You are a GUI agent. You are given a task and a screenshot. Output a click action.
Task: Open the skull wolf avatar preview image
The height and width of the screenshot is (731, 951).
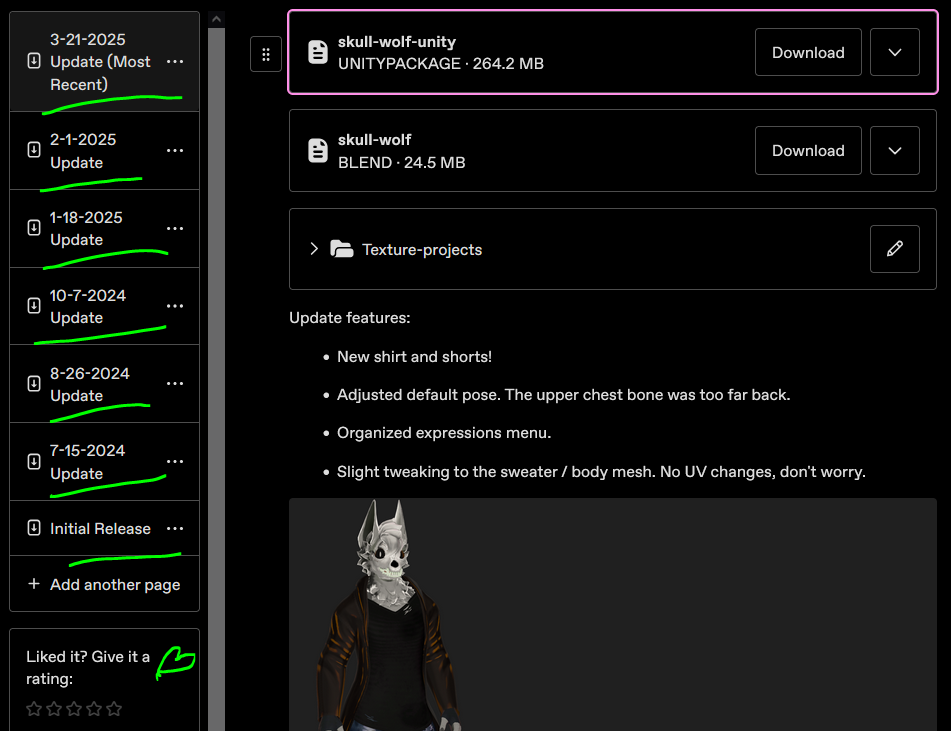[613, 615]
